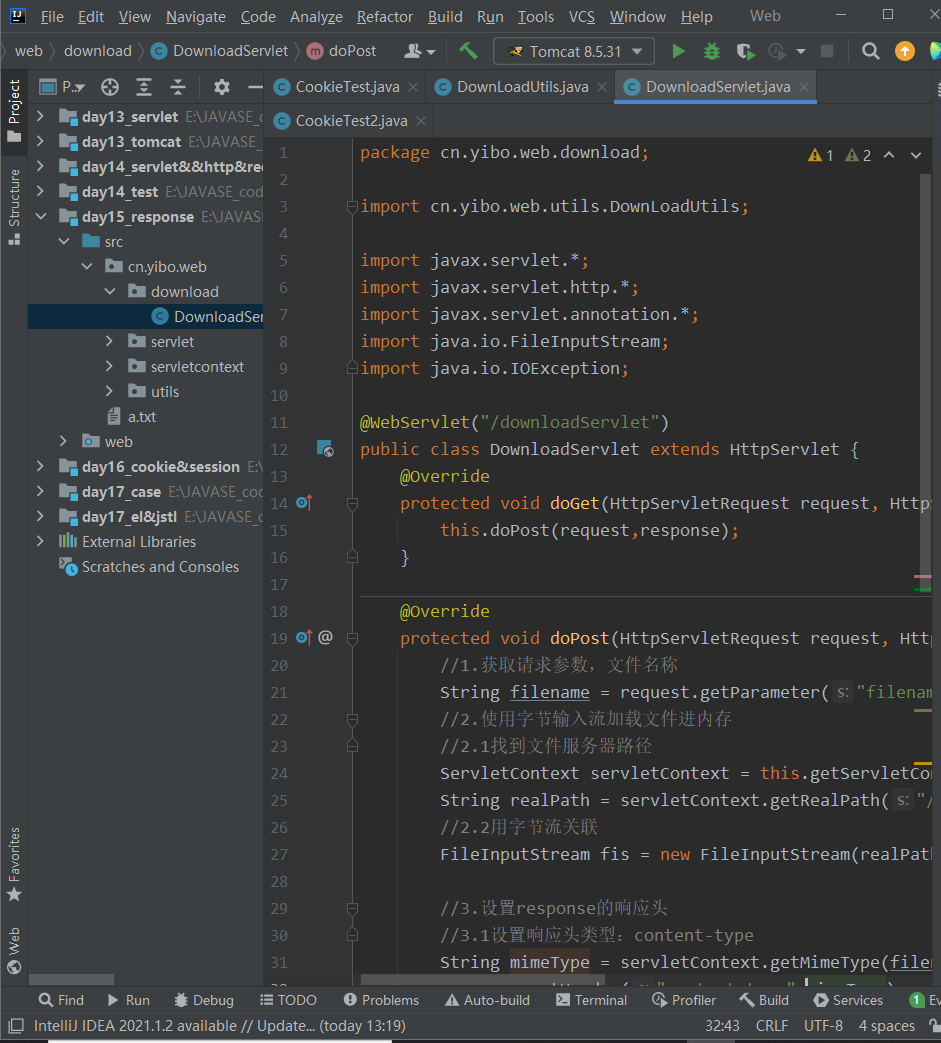Fold the doGet method at line 14
Viewport: 941px width, 1043px height.
pos(352,504)
